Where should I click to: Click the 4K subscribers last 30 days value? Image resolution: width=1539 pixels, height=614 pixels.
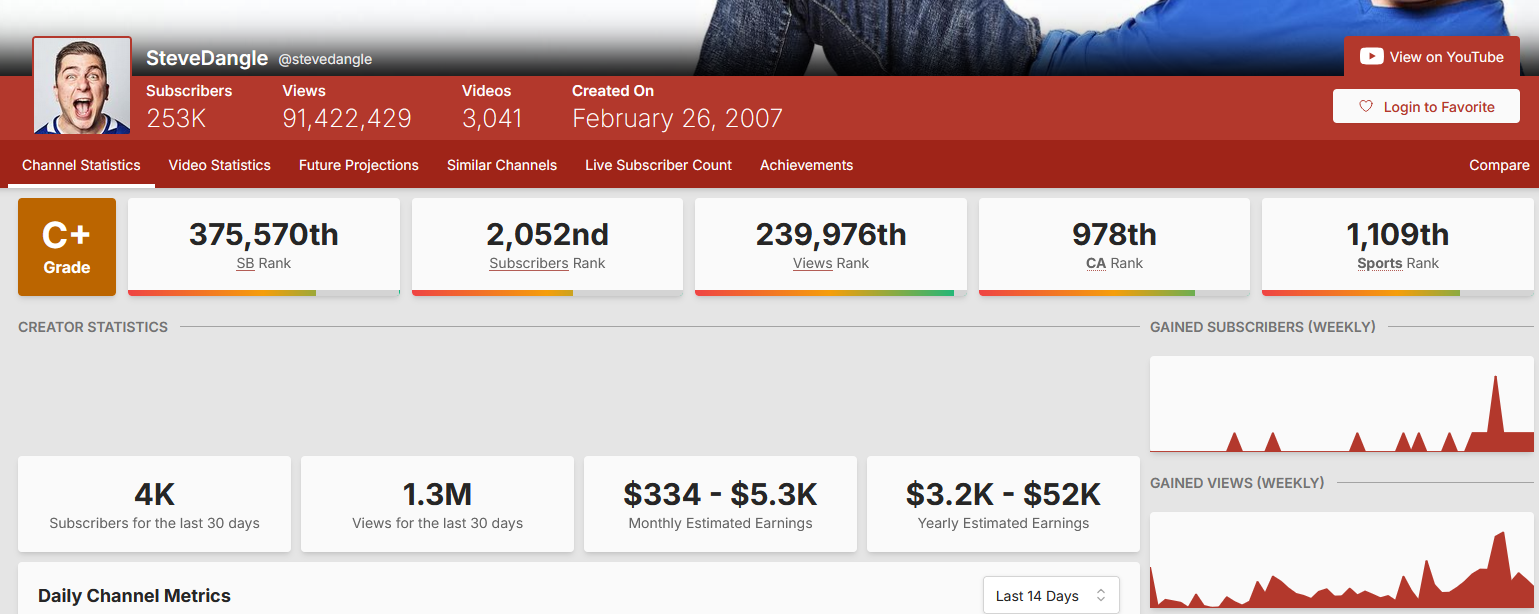[x=155, y=494]
